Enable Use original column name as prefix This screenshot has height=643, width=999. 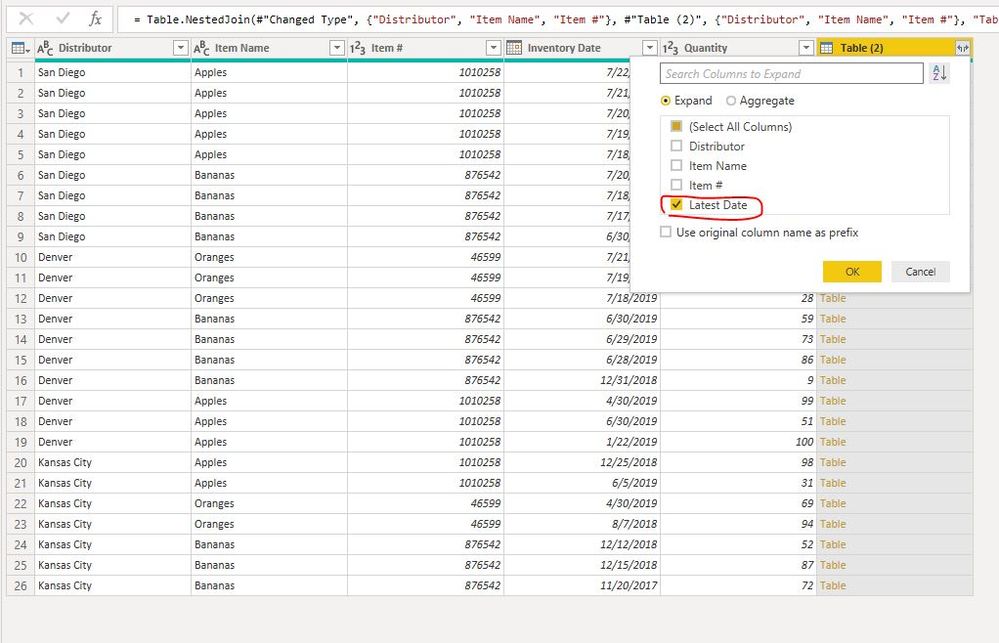(x=666, y=232)
